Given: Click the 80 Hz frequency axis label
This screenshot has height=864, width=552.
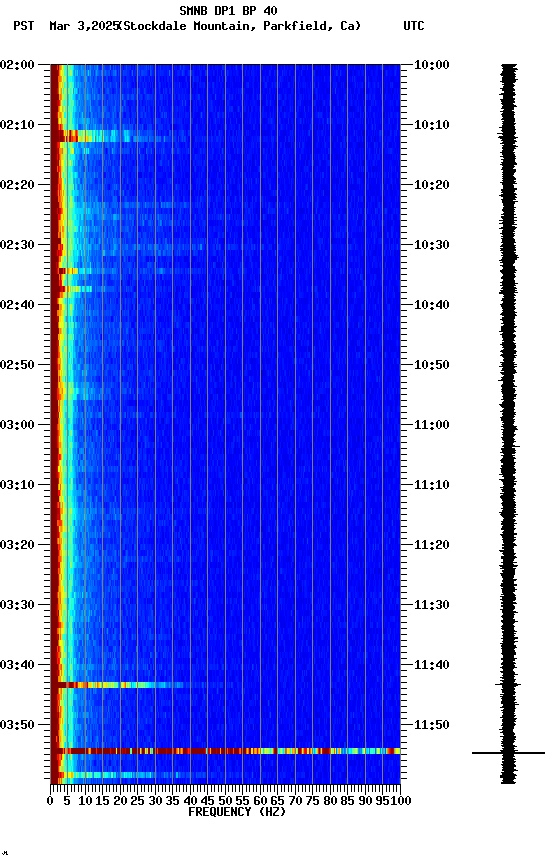Looking at the screenshot, I should pos(330,801).
